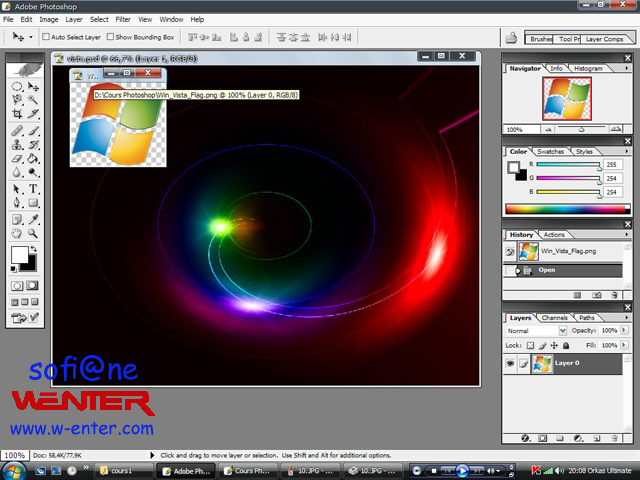The width and height of the screenshot is (640, 480).
Task: Expand the Fill value arrow
Action: [622, 344]
